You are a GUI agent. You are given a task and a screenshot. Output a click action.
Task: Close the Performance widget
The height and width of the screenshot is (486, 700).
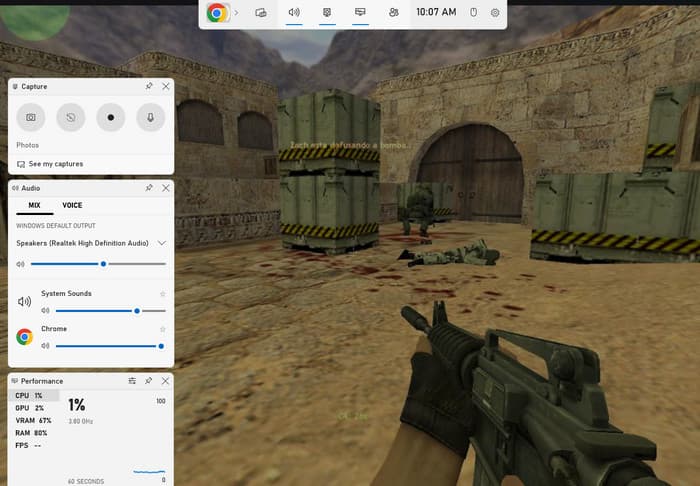click(166, 381)
